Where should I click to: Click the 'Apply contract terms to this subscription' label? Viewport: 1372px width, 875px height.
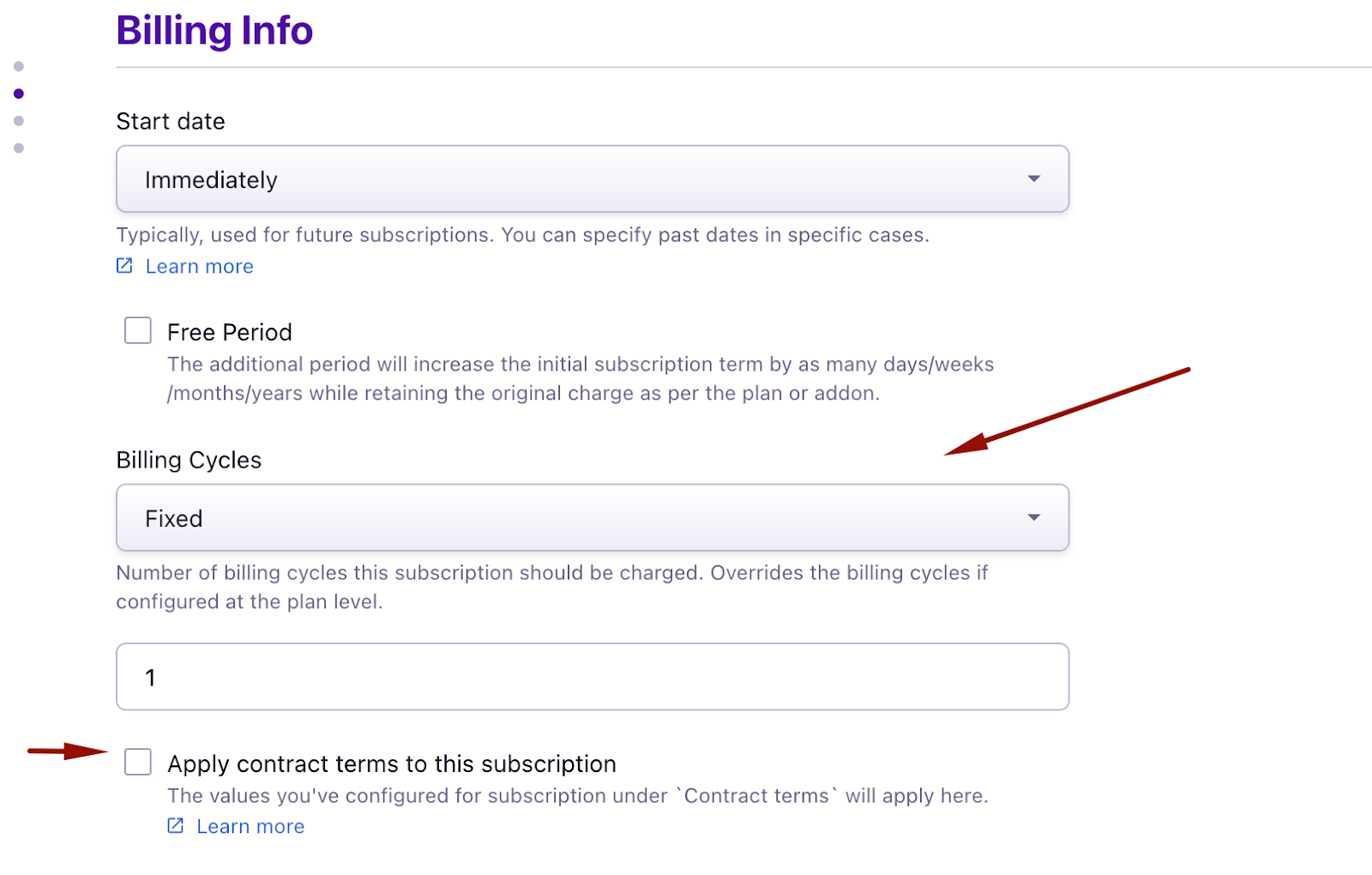click(x=391, y=763)
